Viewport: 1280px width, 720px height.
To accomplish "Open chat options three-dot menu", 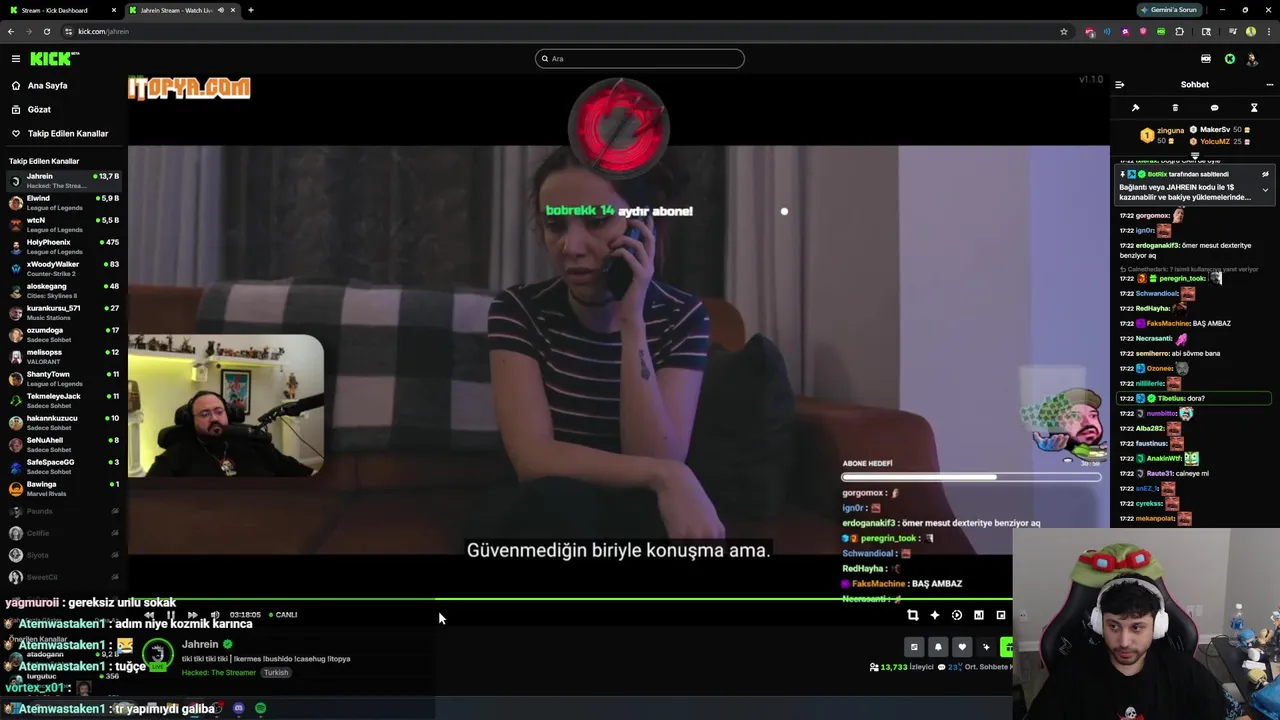I will (1269, 85).
